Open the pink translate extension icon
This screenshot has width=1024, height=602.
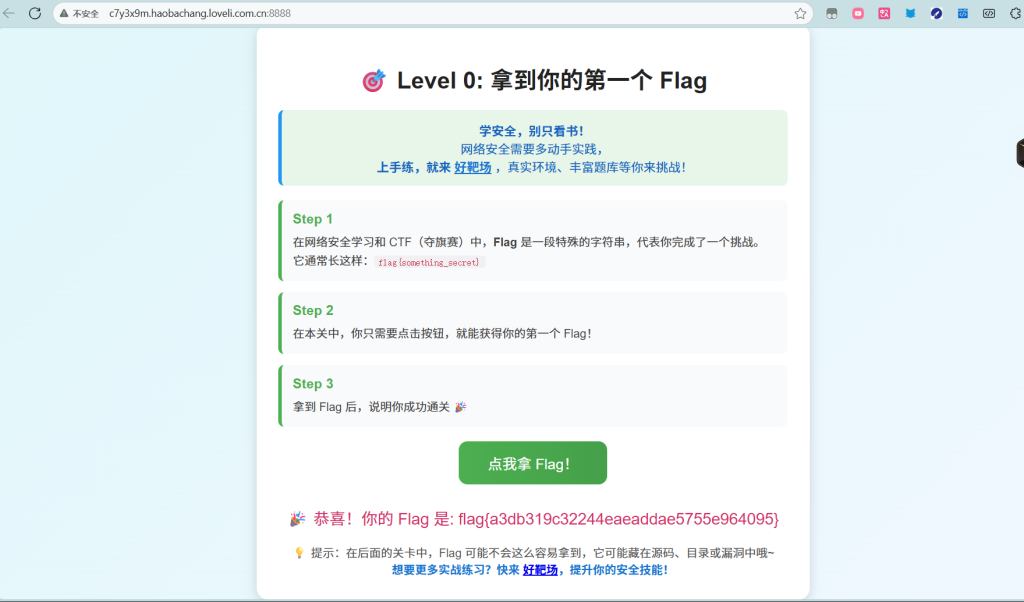pyautogui.click(x=884, y=14)
